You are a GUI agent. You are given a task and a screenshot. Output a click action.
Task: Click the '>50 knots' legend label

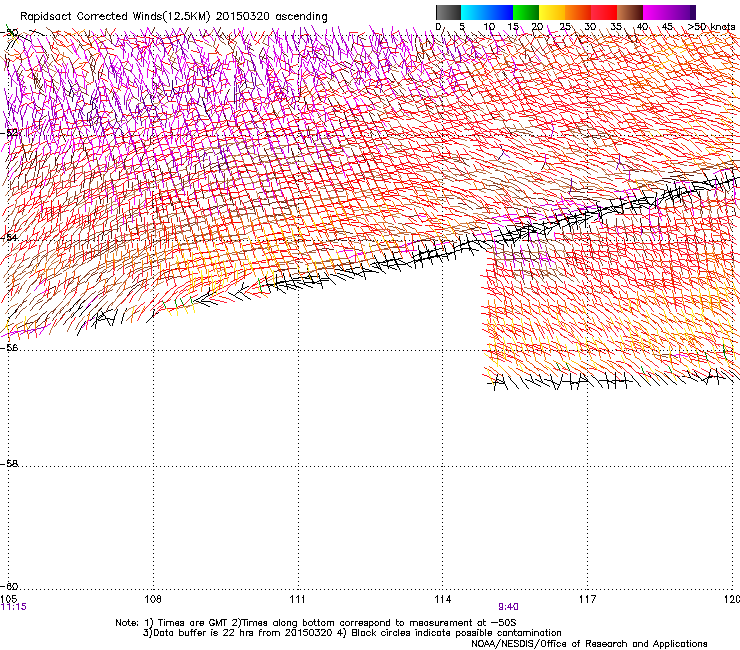click(x=711, y=26)
